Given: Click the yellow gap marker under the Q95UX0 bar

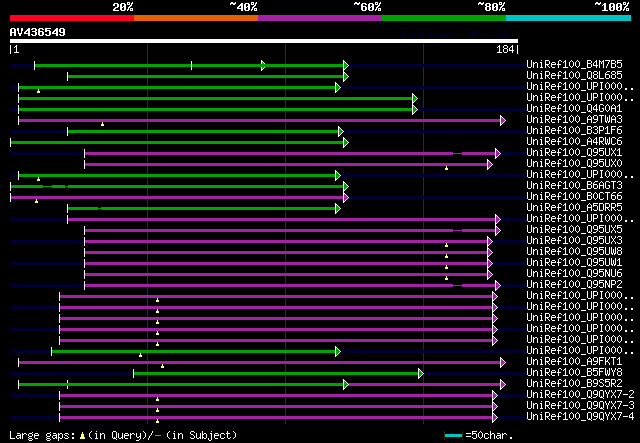Looking at the screenshot, I should tap(447, 168).
